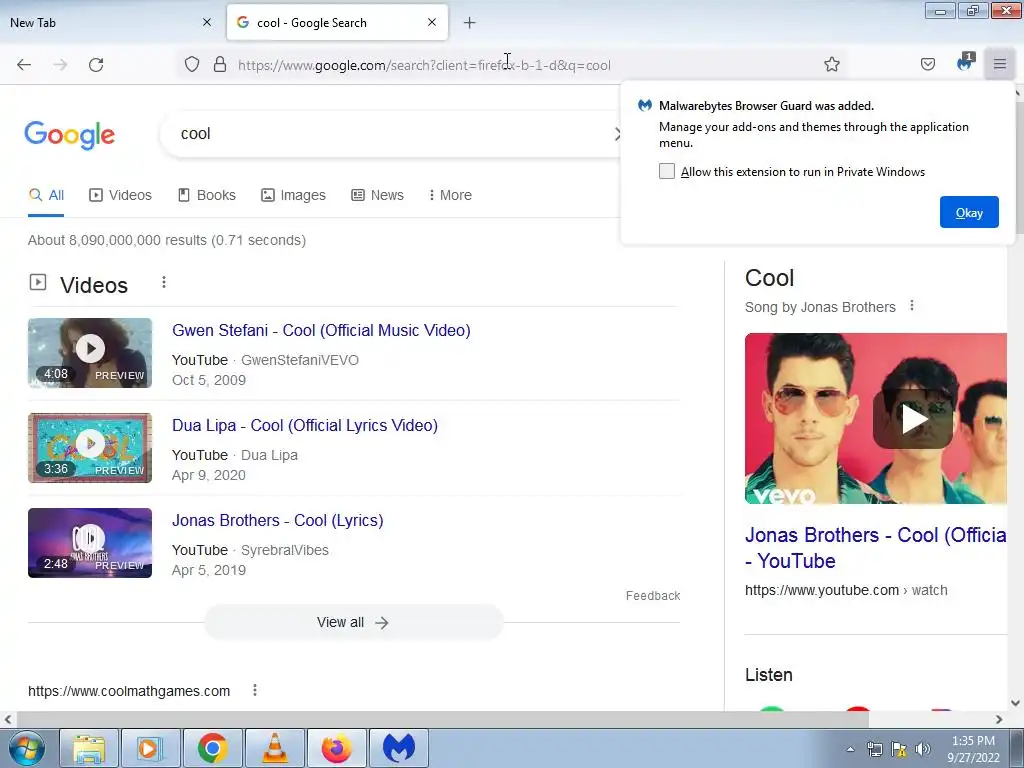Screen dimensions: 1024x768
Task: Open Malwarebytes from taskbar
Action: click(399, 748)
